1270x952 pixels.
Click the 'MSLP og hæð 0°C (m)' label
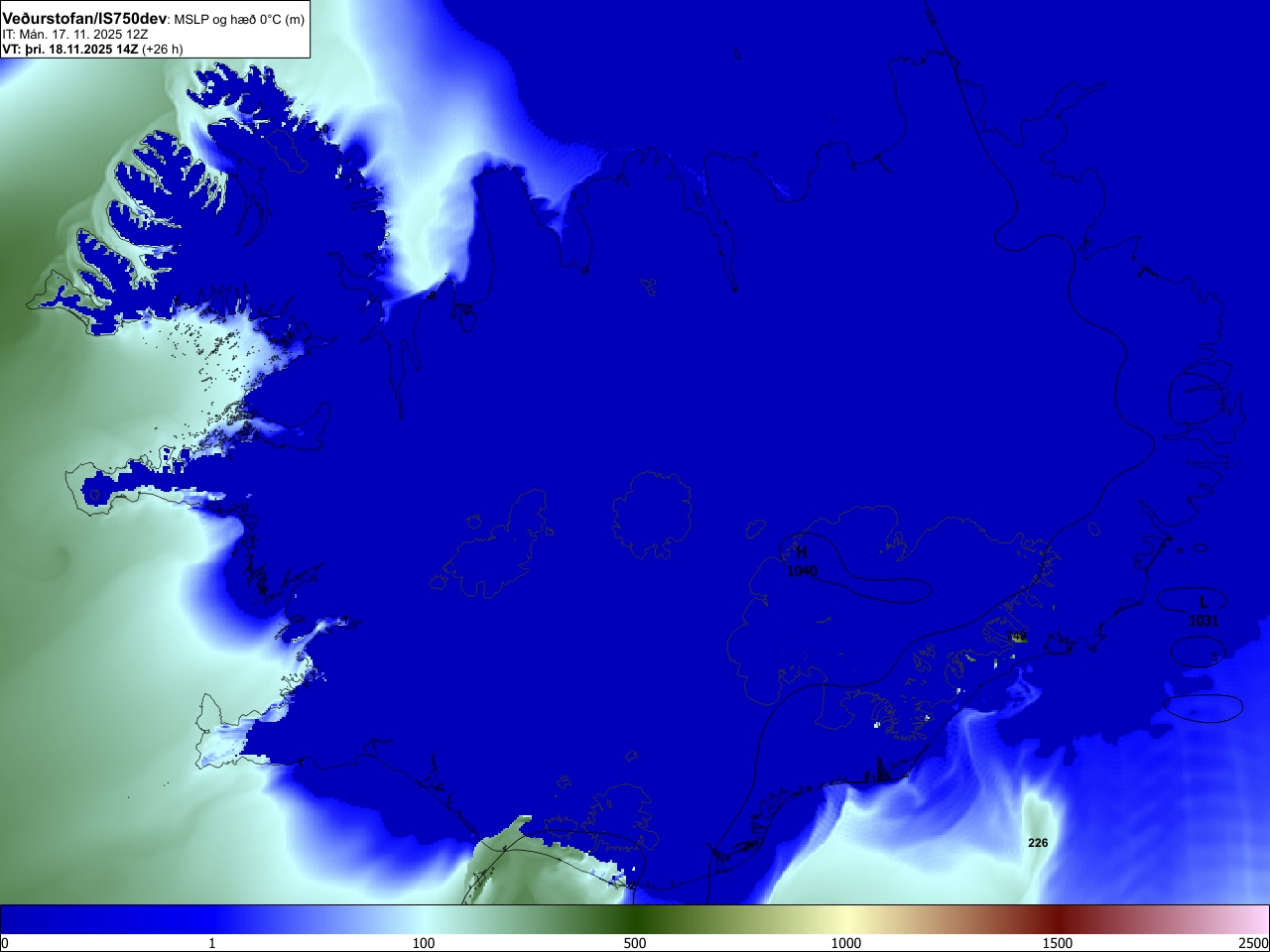pyautogui.click(x=239, y=20)
